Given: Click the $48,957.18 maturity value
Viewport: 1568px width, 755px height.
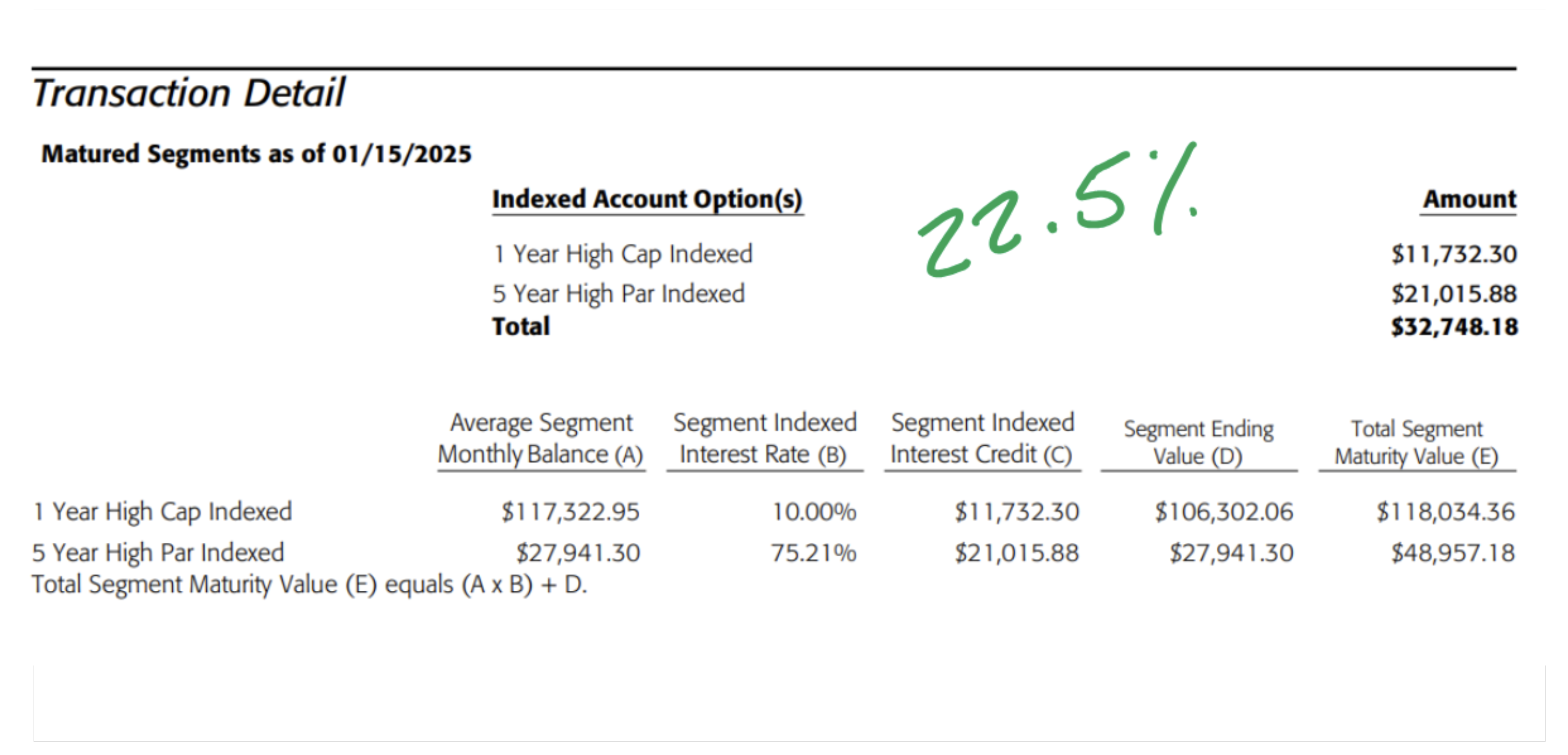Looking at the screenshot, I should point(1453,553).
